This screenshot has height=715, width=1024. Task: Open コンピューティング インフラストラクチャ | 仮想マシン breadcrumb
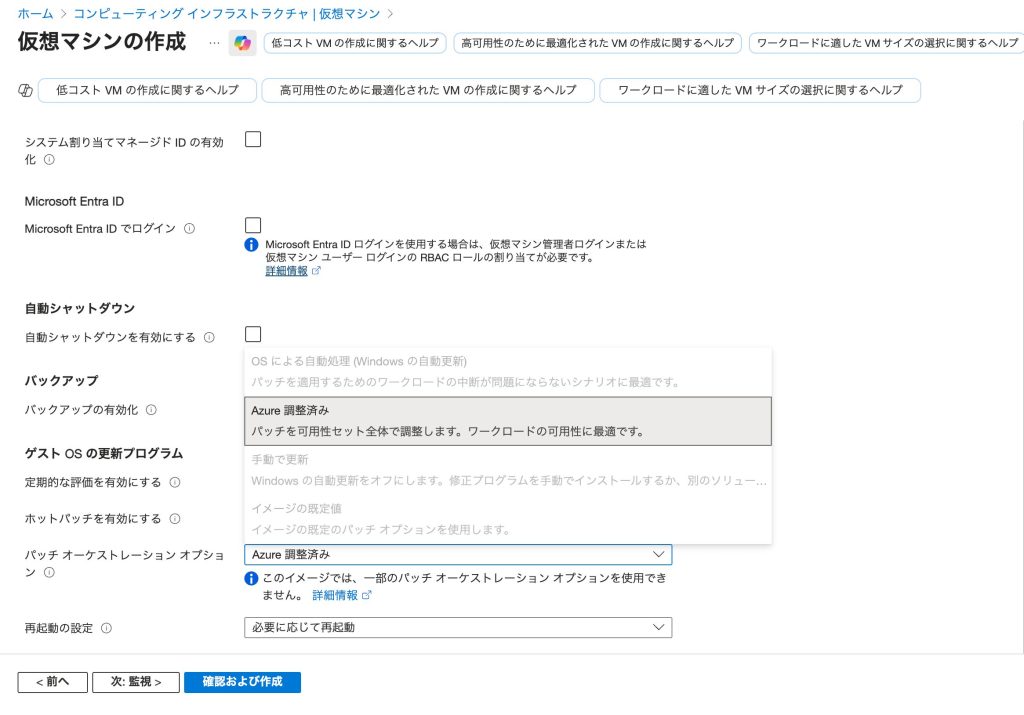pyautogui.click(x=227, y=14)
